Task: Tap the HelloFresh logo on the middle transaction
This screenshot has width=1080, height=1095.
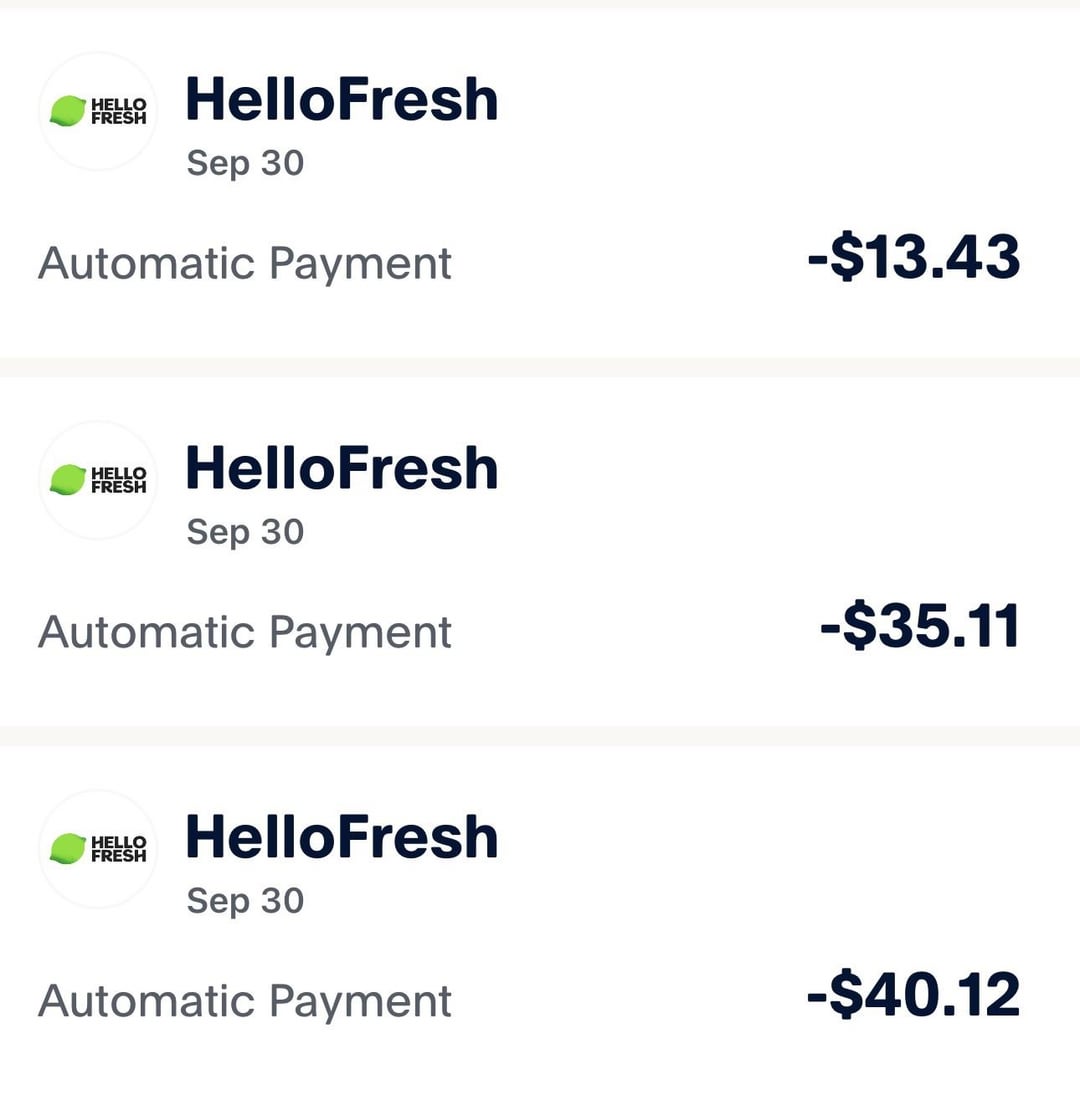Action: pyautogui.click(x=98, y=480)
